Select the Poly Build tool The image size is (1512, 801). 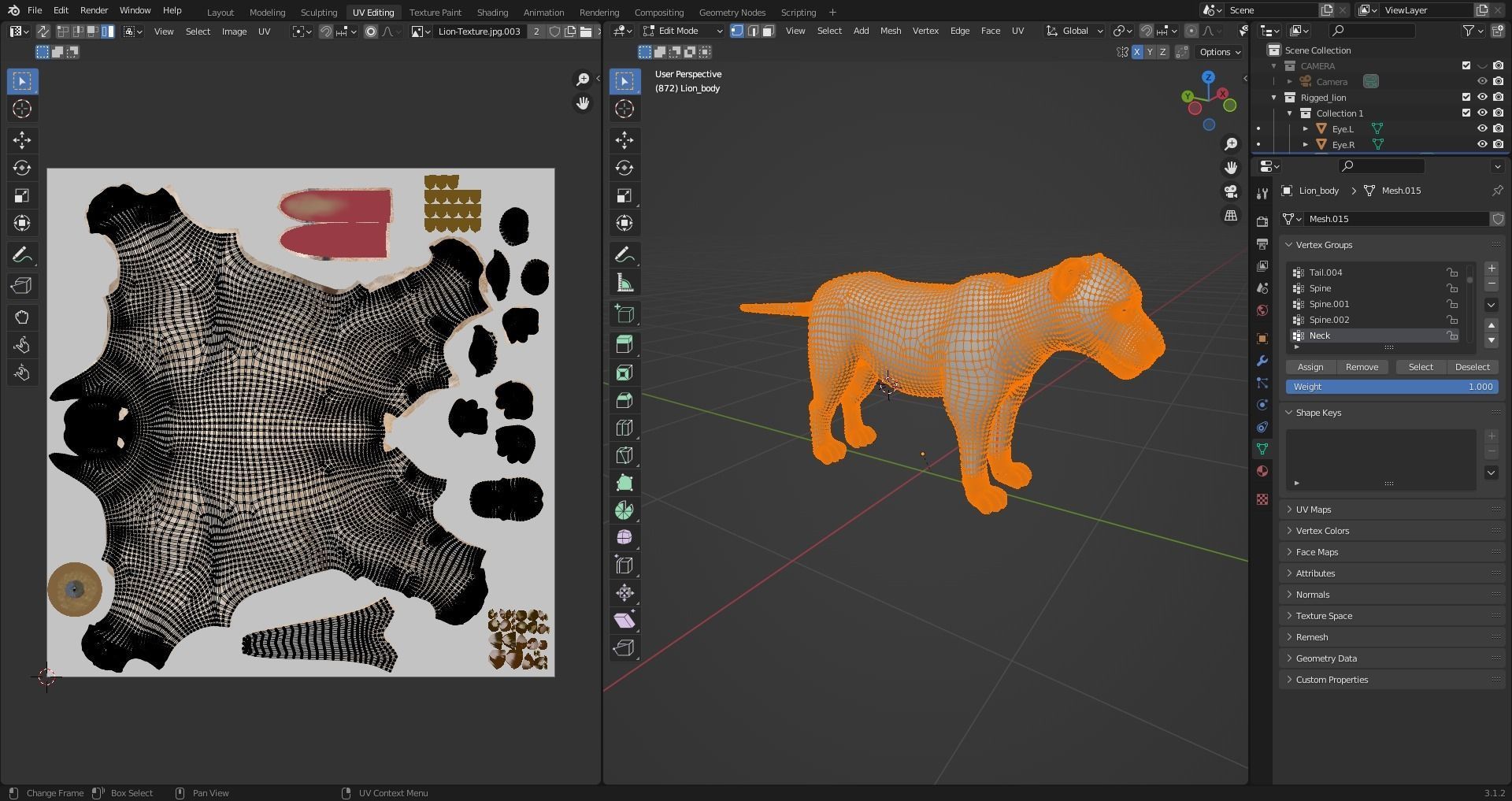tap(624, 483)
